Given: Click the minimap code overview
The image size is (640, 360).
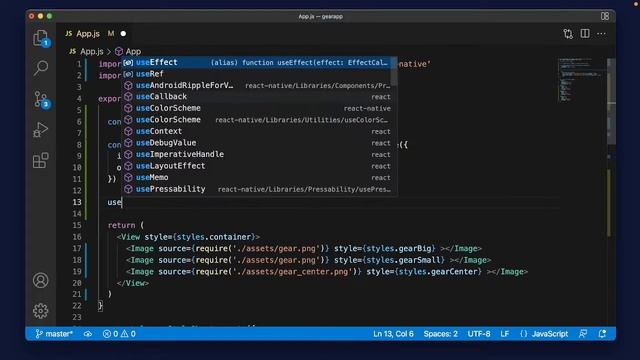Looking at the screenshot, I should click(581, 80).
